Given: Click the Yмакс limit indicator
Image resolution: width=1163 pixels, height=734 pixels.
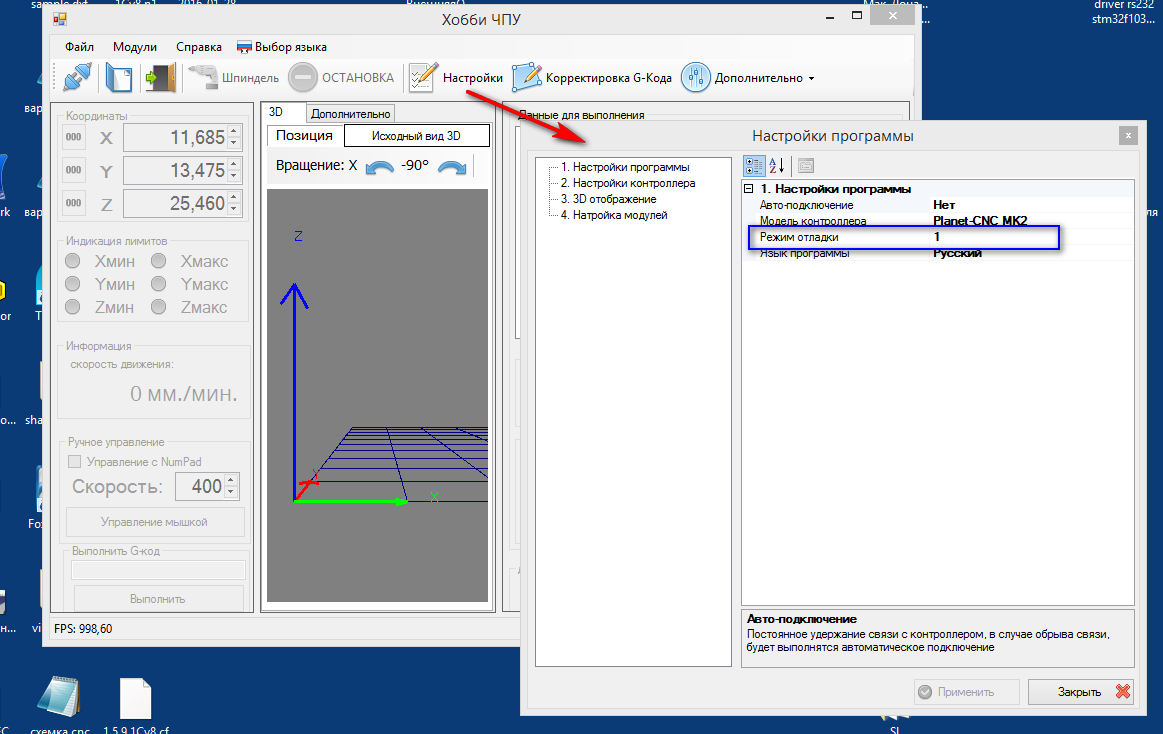Looking at the screenshot, I should [x=159, y=284].
